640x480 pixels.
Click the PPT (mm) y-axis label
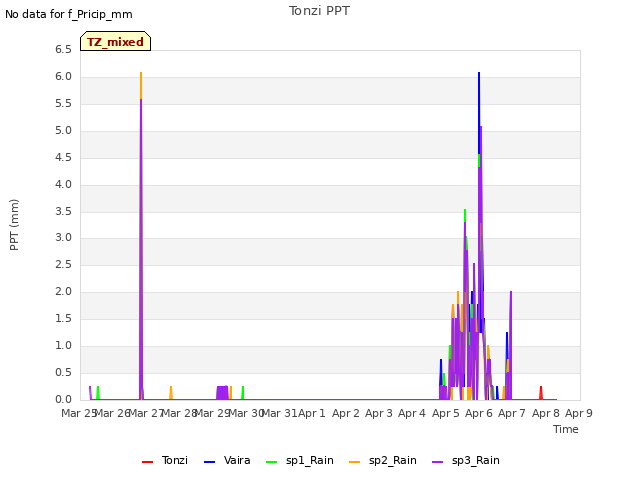tap(14, 225)
